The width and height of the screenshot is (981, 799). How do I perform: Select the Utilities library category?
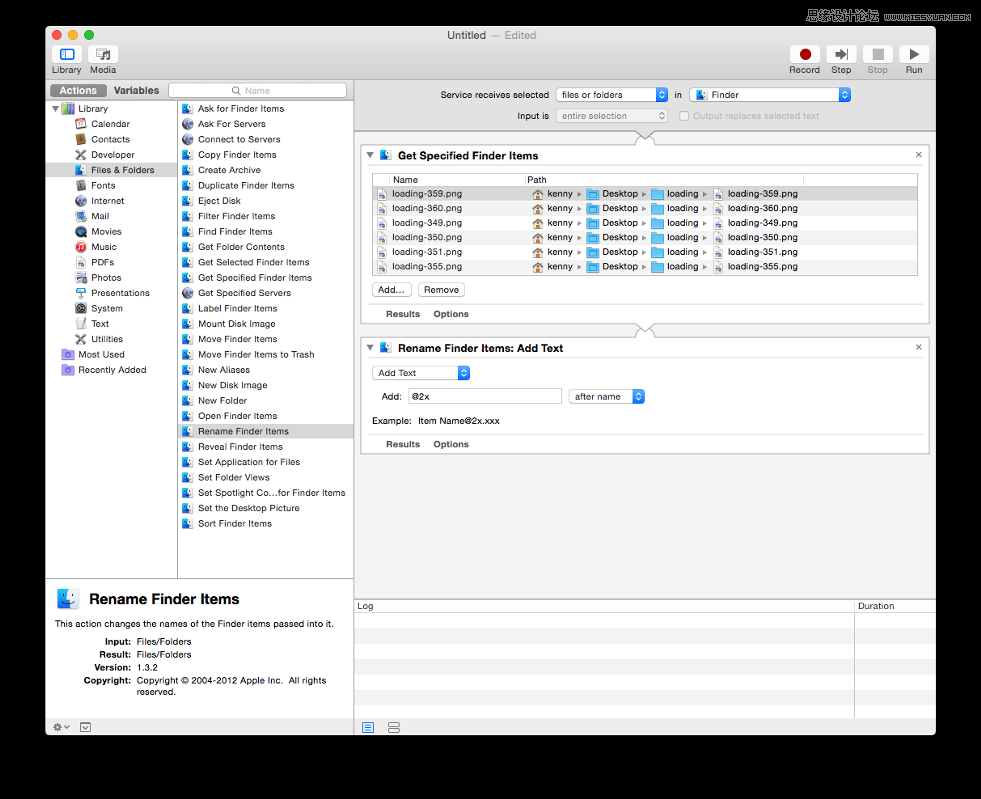[x=106, y=339]
